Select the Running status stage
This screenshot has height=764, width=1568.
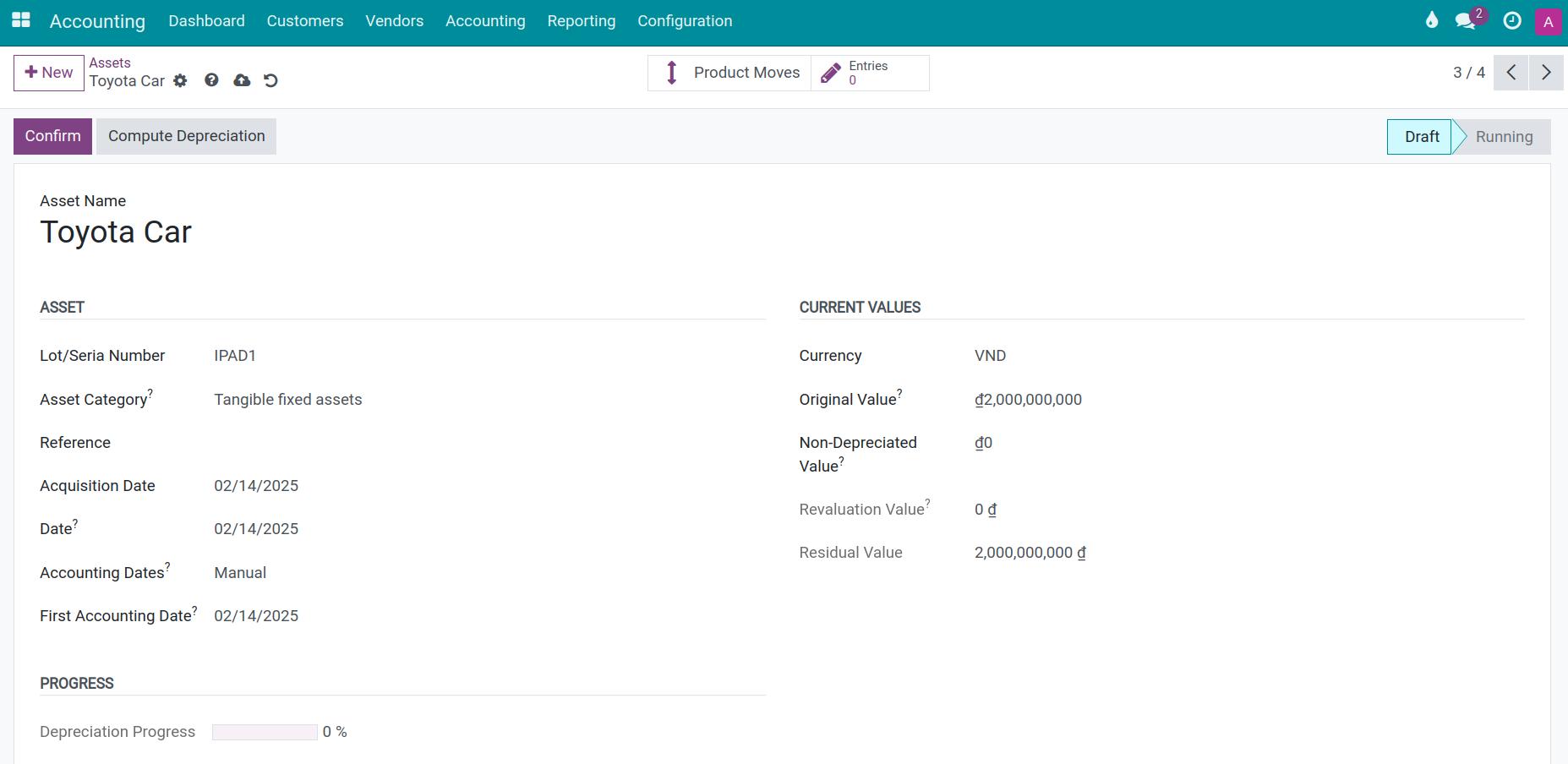pyautogui.click(x=1504, y=137)
